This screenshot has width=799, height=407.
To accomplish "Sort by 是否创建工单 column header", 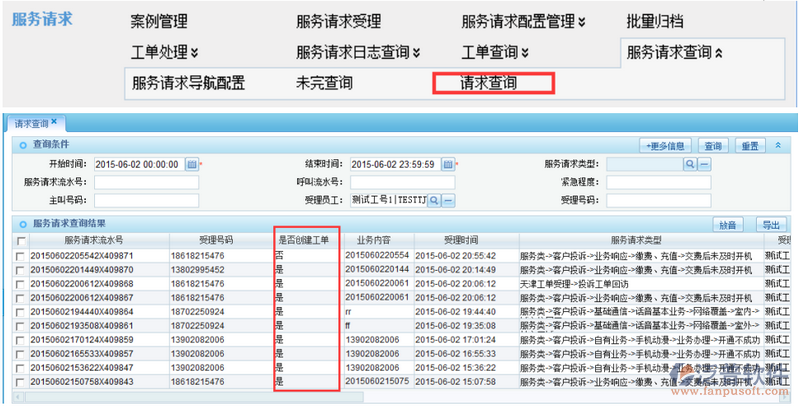I will (x=304, y=240).
